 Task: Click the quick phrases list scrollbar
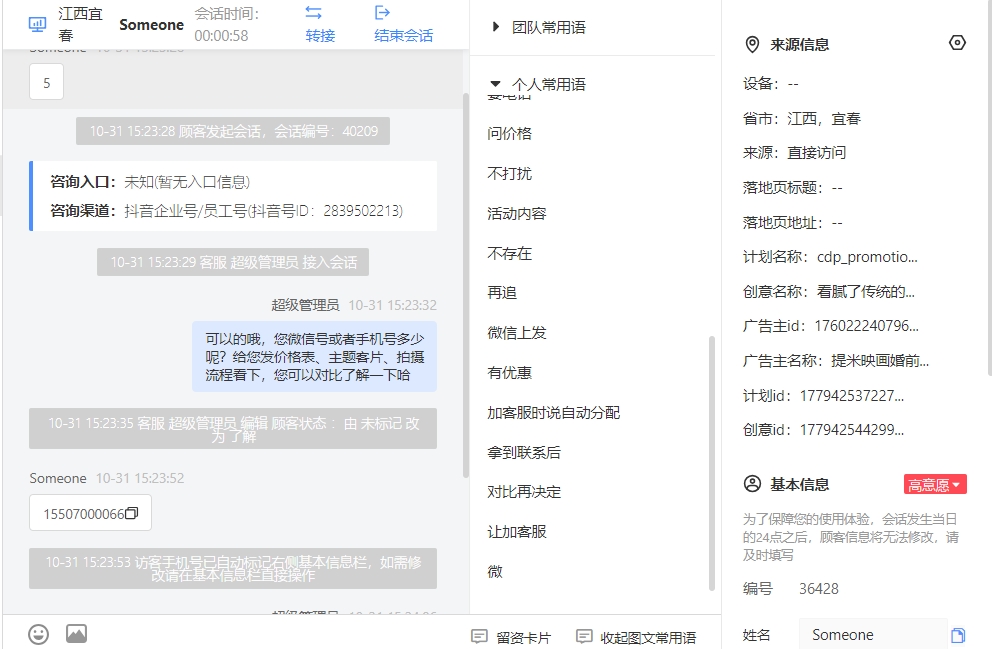712,463
